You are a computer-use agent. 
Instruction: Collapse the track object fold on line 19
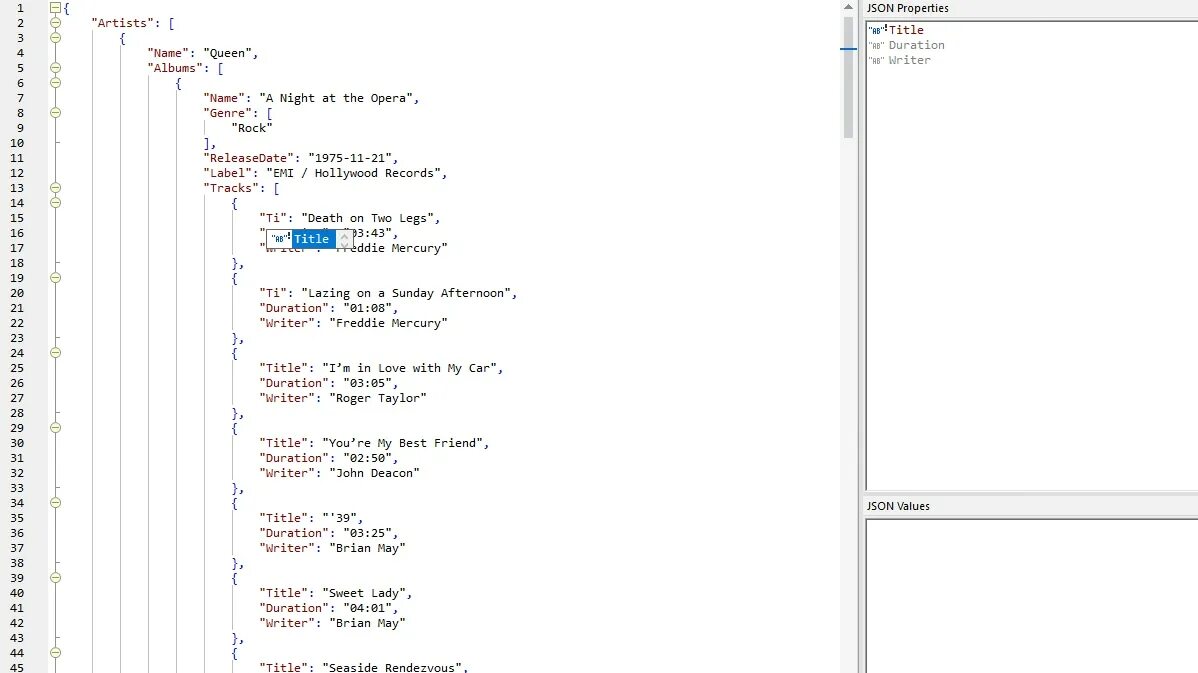point(55,278)
